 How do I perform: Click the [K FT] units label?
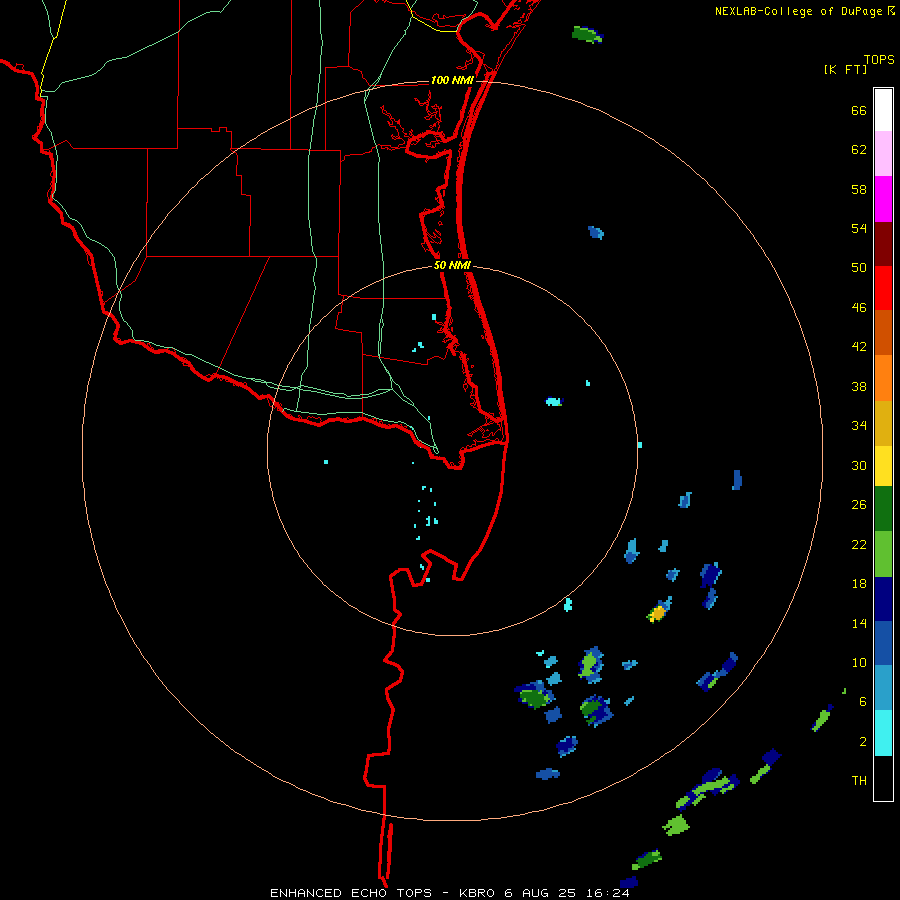point(845,69)
